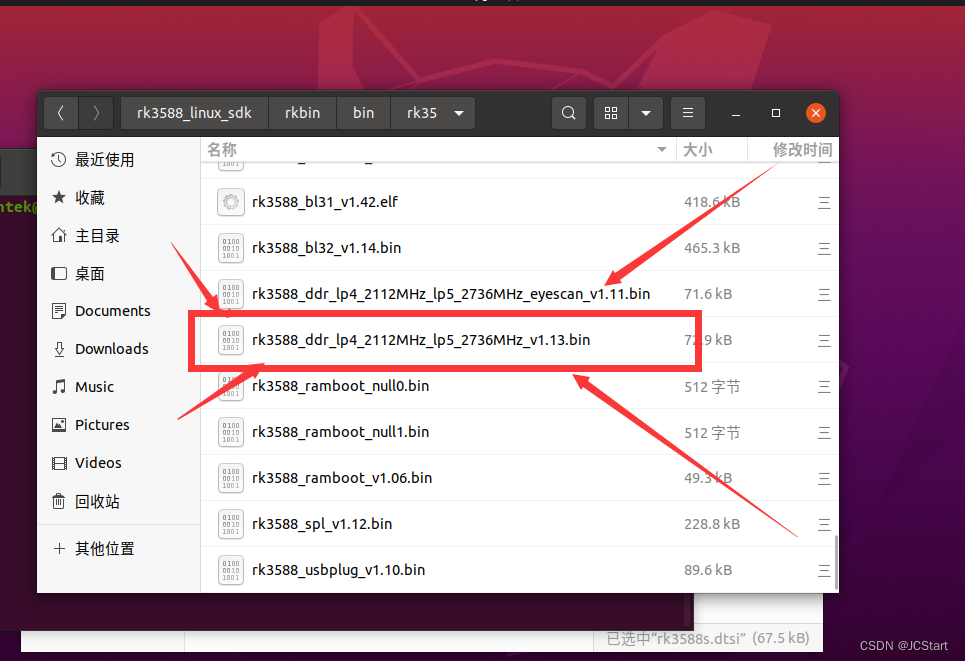Maximize the file manager window

point(775,113)
